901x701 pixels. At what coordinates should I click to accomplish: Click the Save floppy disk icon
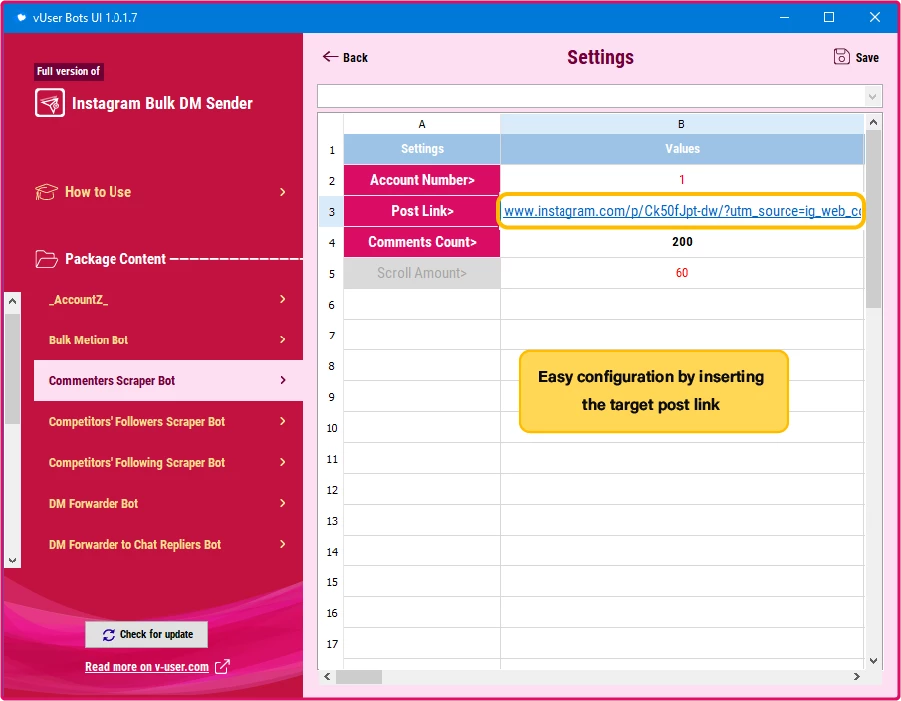click(841, 57)
